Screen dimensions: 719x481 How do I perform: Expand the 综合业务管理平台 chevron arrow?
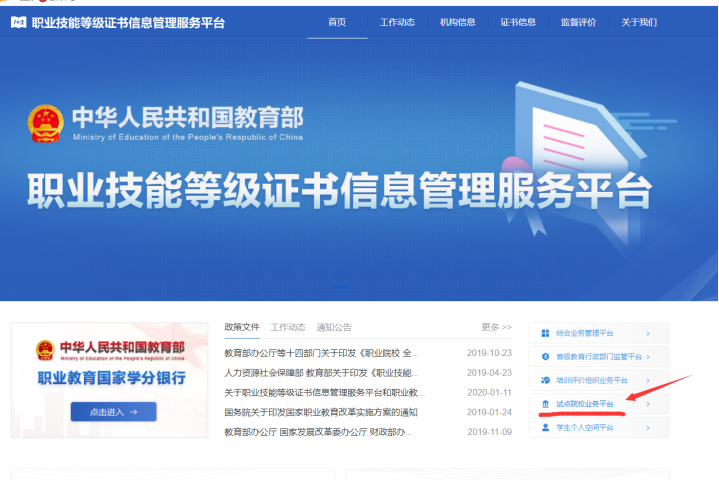(x=648, y=333)
